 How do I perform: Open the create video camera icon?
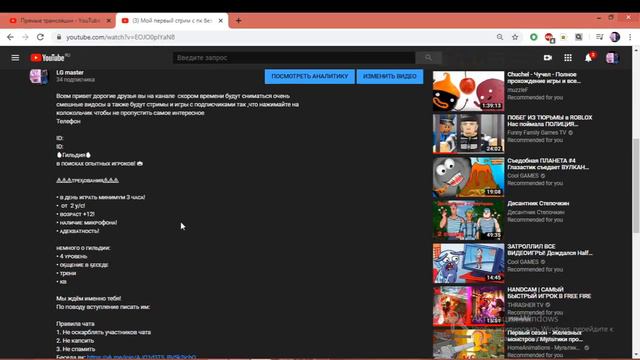(548, 58)
